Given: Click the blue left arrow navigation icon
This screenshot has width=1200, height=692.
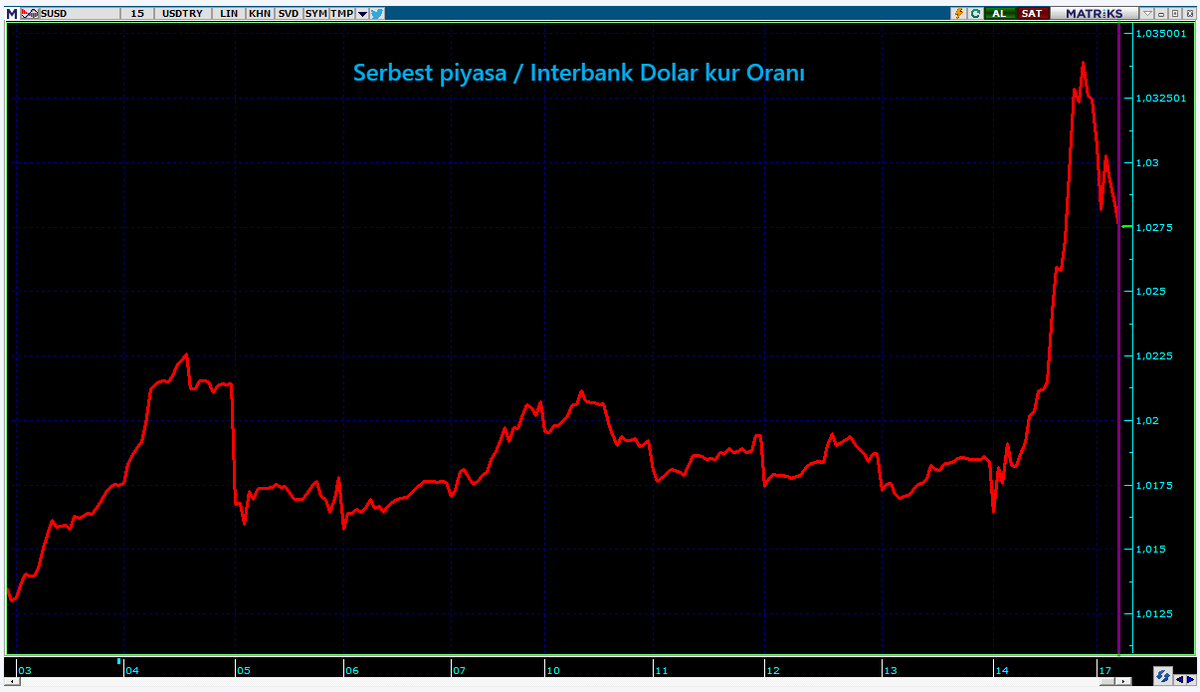Looking at the screenshot, I should click(1179, 680).
